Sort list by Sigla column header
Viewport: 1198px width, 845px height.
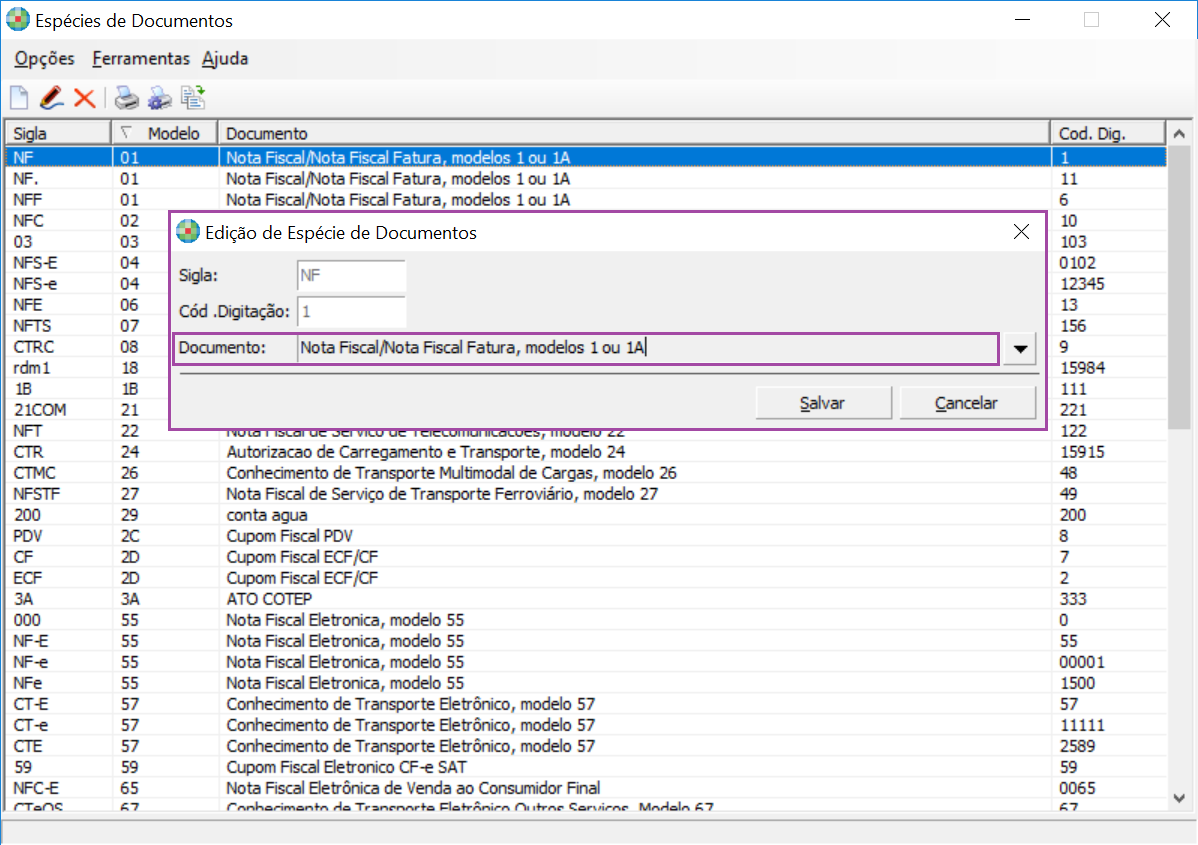pyautogui.click(x=57, y=133)
